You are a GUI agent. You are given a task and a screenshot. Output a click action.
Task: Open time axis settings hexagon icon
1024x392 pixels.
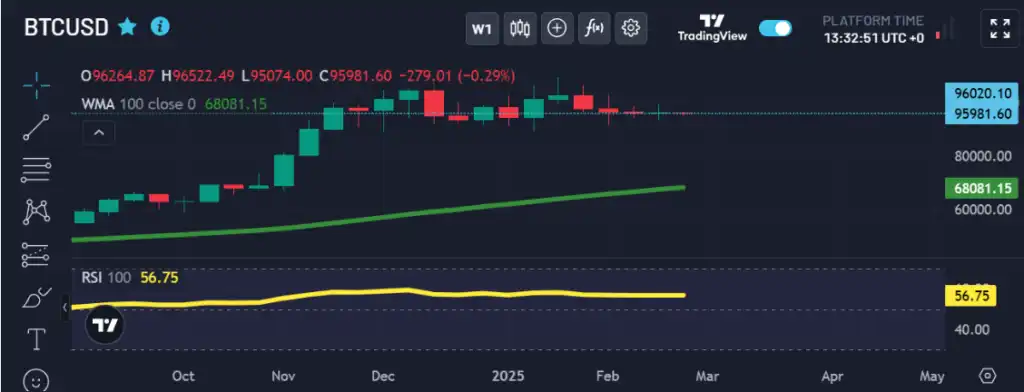tap(987, 376)
